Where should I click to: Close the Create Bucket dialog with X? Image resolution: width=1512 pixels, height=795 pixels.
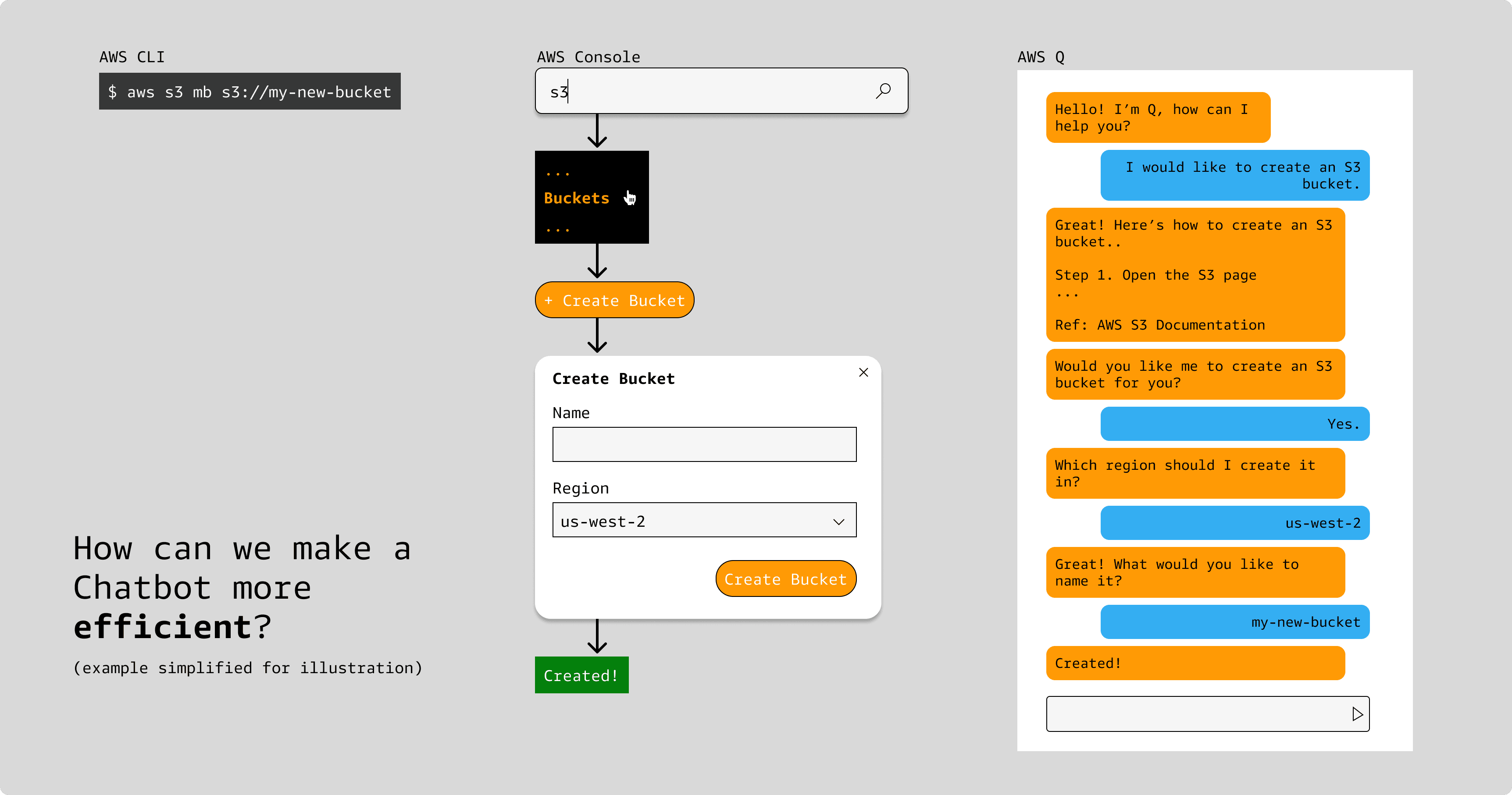click(x=863, y=373)
